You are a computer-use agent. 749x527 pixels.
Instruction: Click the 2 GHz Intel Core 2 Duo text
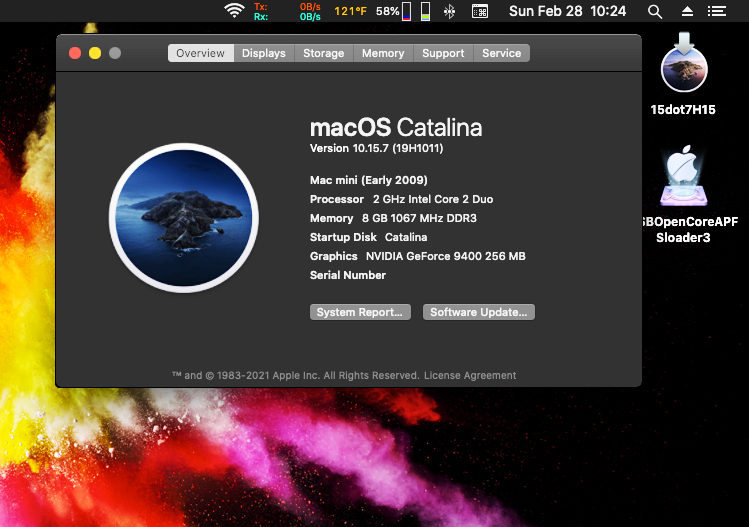point(433,199)
